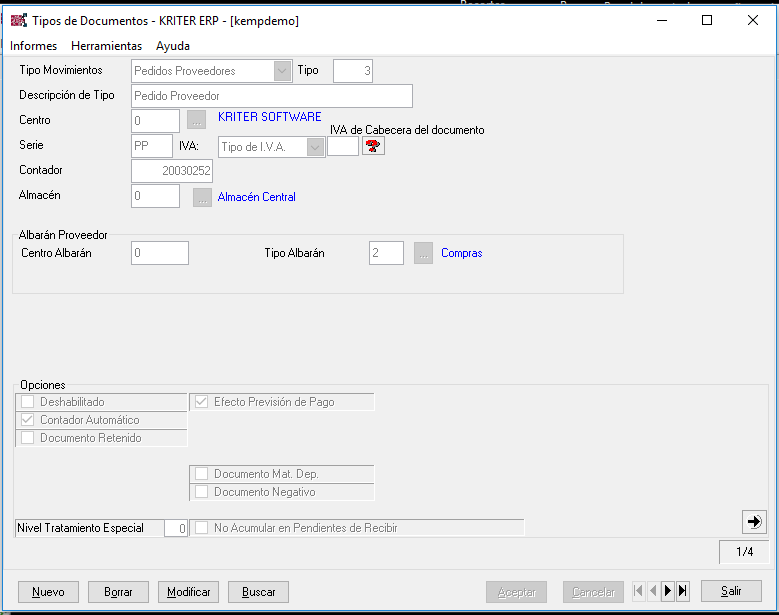Click the Almacén Central link
Image resolution: width=779 pixels, height=615 pixels.
(256, 197)
